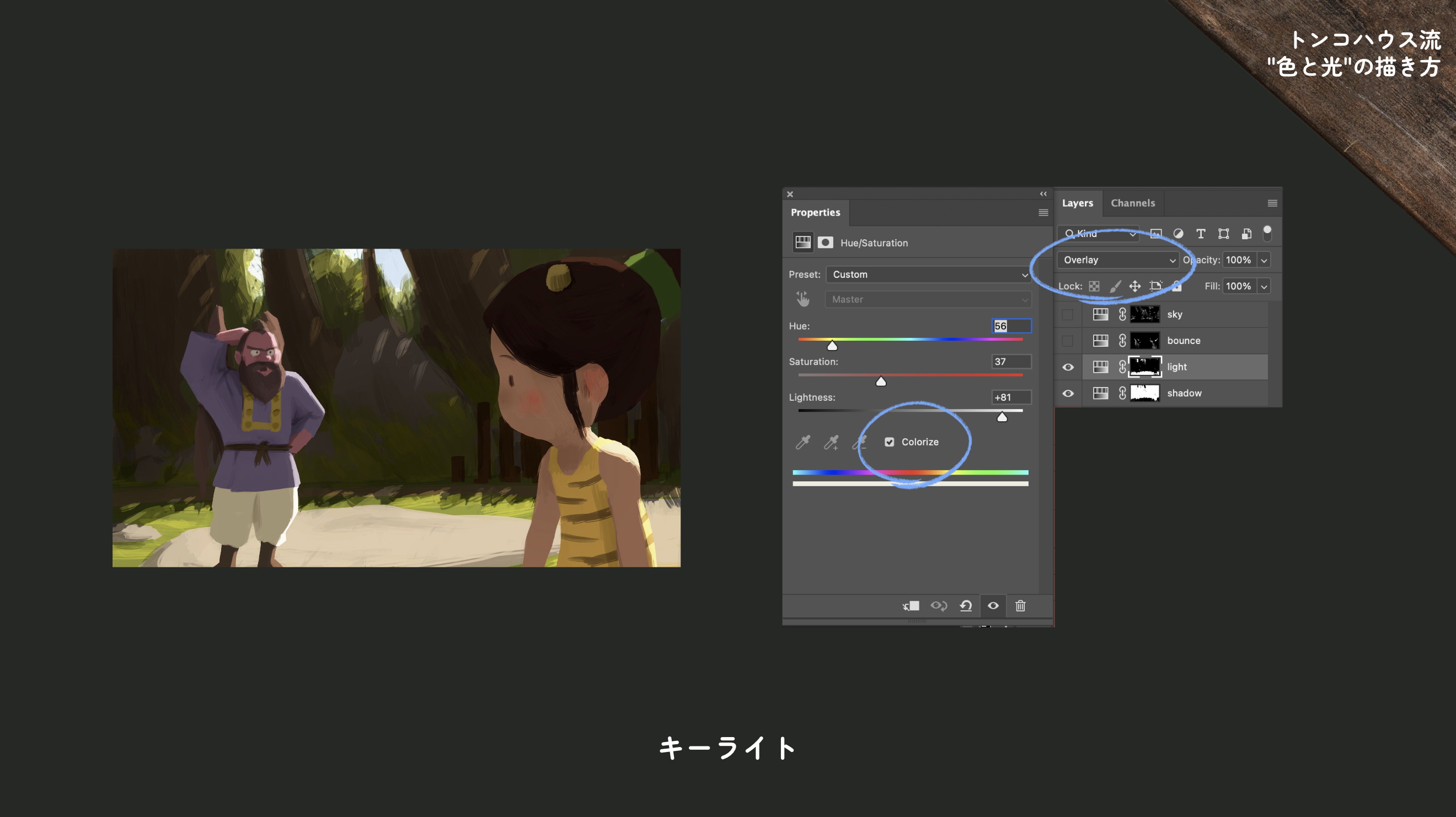The width and height of the screenshot is (1456, 817).
Task: Delete the adjustment layer with trash icon
Action: coord(1020,606)
